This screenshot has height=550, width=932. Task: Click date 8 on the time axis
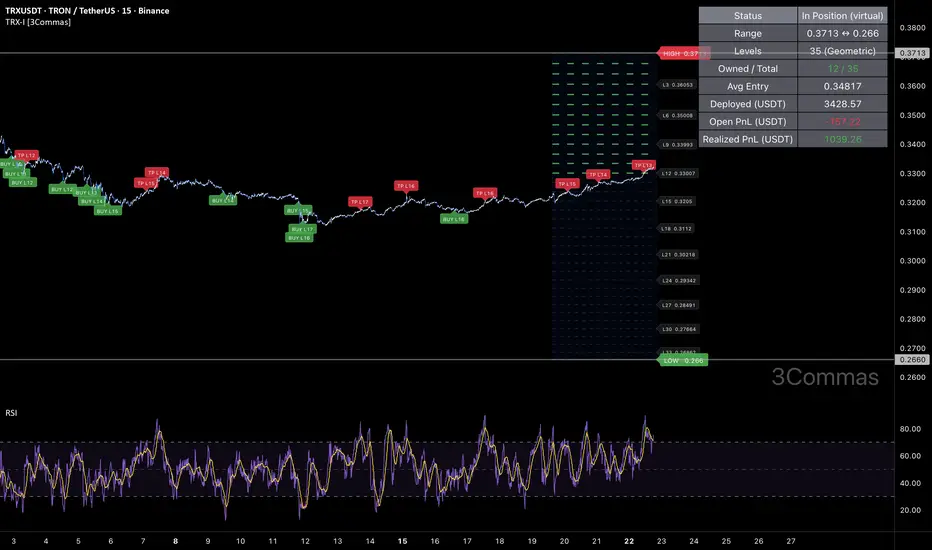pos(175,541)
